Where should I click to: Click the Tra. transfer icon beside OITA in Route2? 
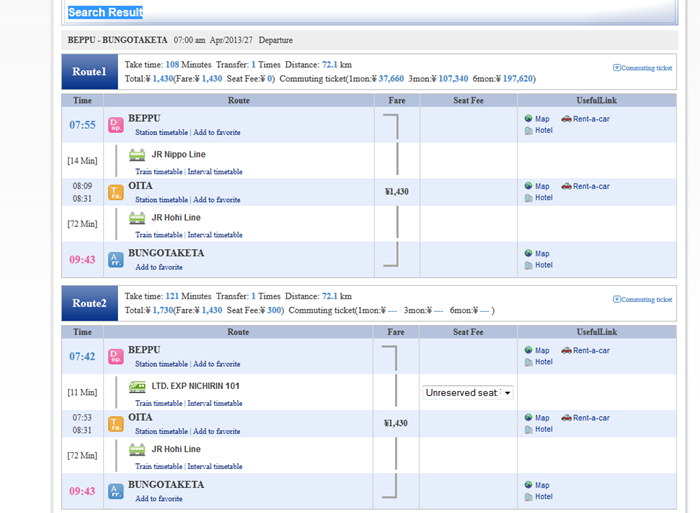(116, 424)
